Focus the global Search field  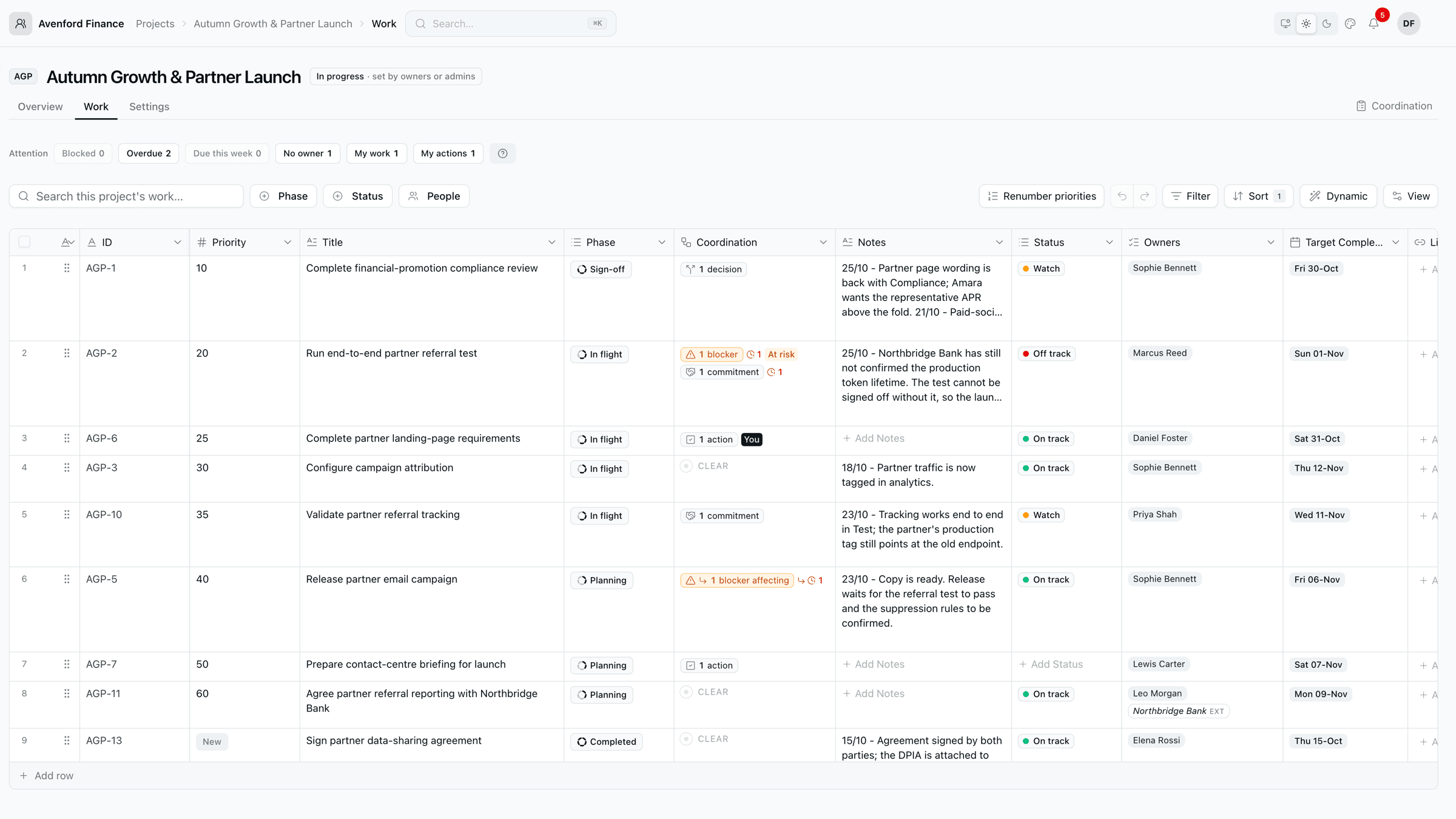coord(510,24)
